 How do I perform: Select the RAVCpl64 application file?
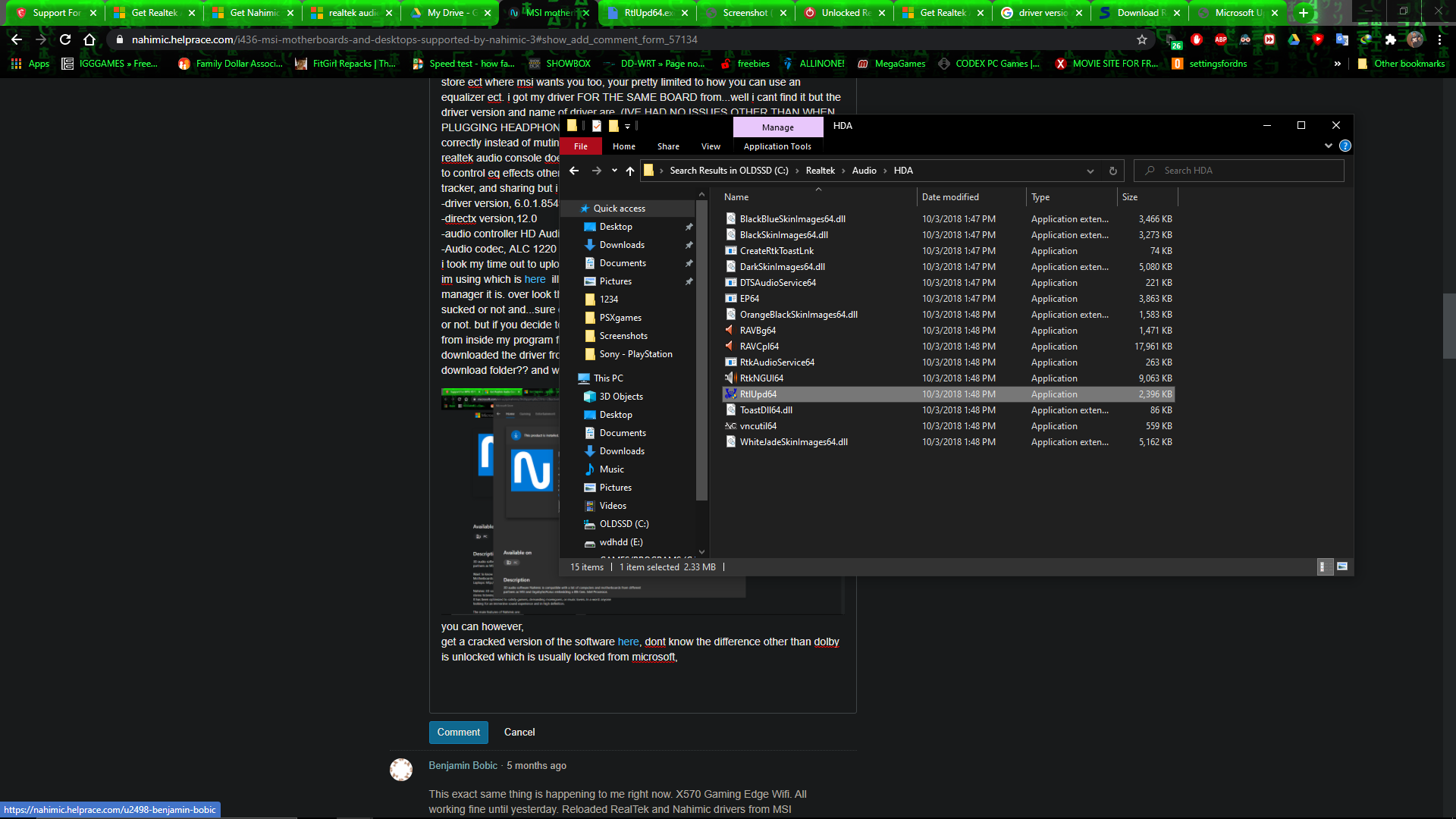point(759,347)
